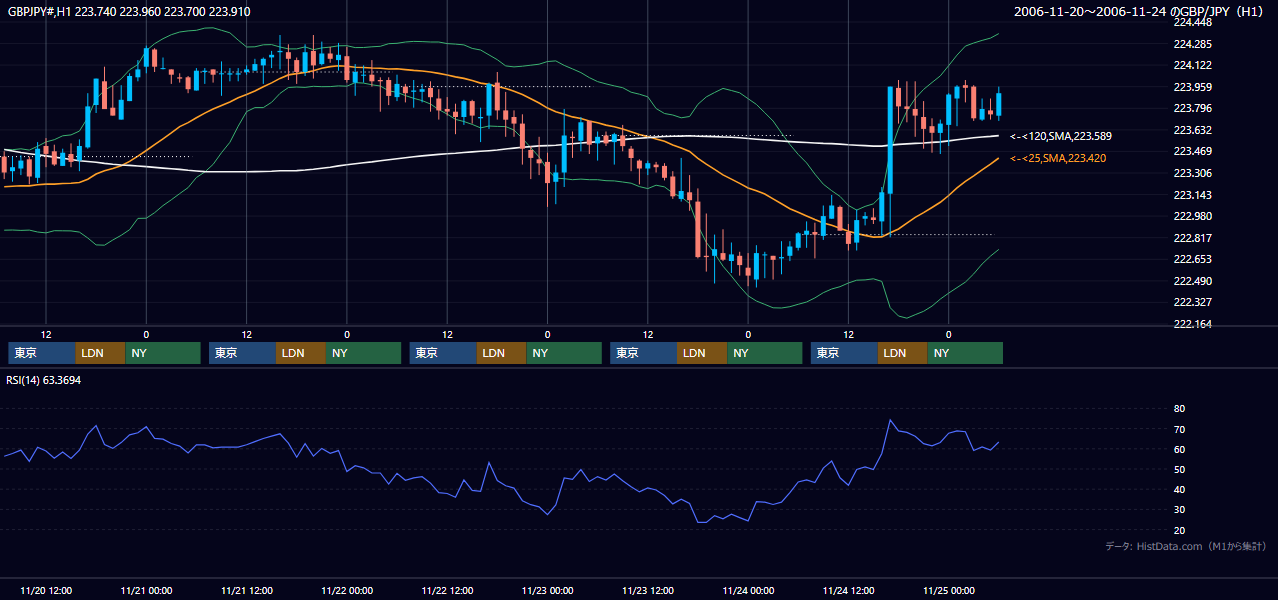Pick the RSI 20 level label
Image resolution: width=1278 pixels, height=600 pixels.
(1179, 530)
